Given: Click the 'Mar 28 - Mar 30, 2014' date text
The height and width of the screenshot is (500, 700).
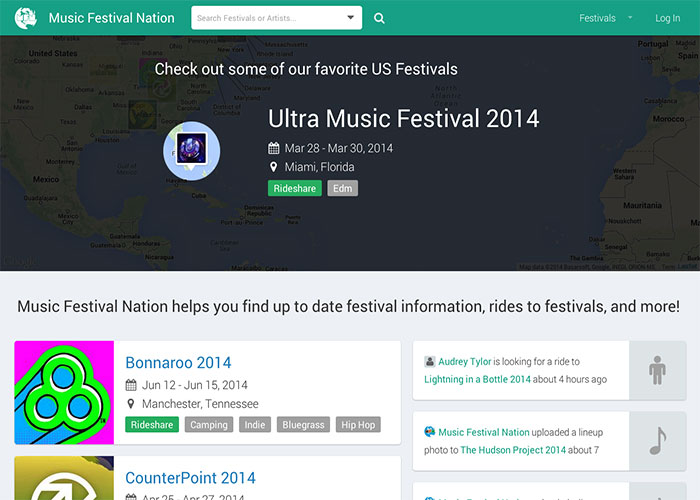Looking at the screenshot, I should pyautogui.click(x=339, y=148).
